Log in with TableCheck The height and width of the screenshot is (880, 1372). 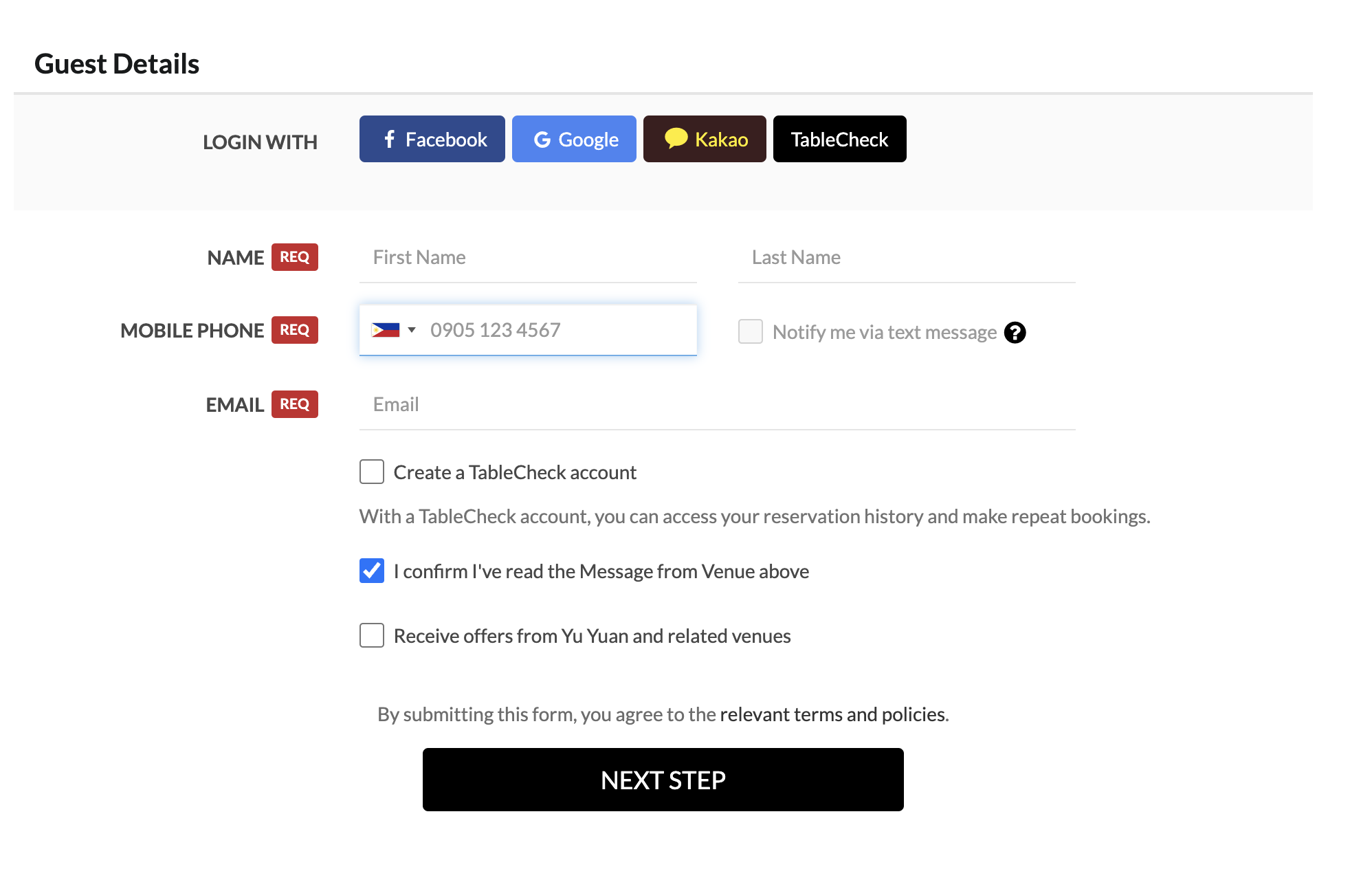839,140
